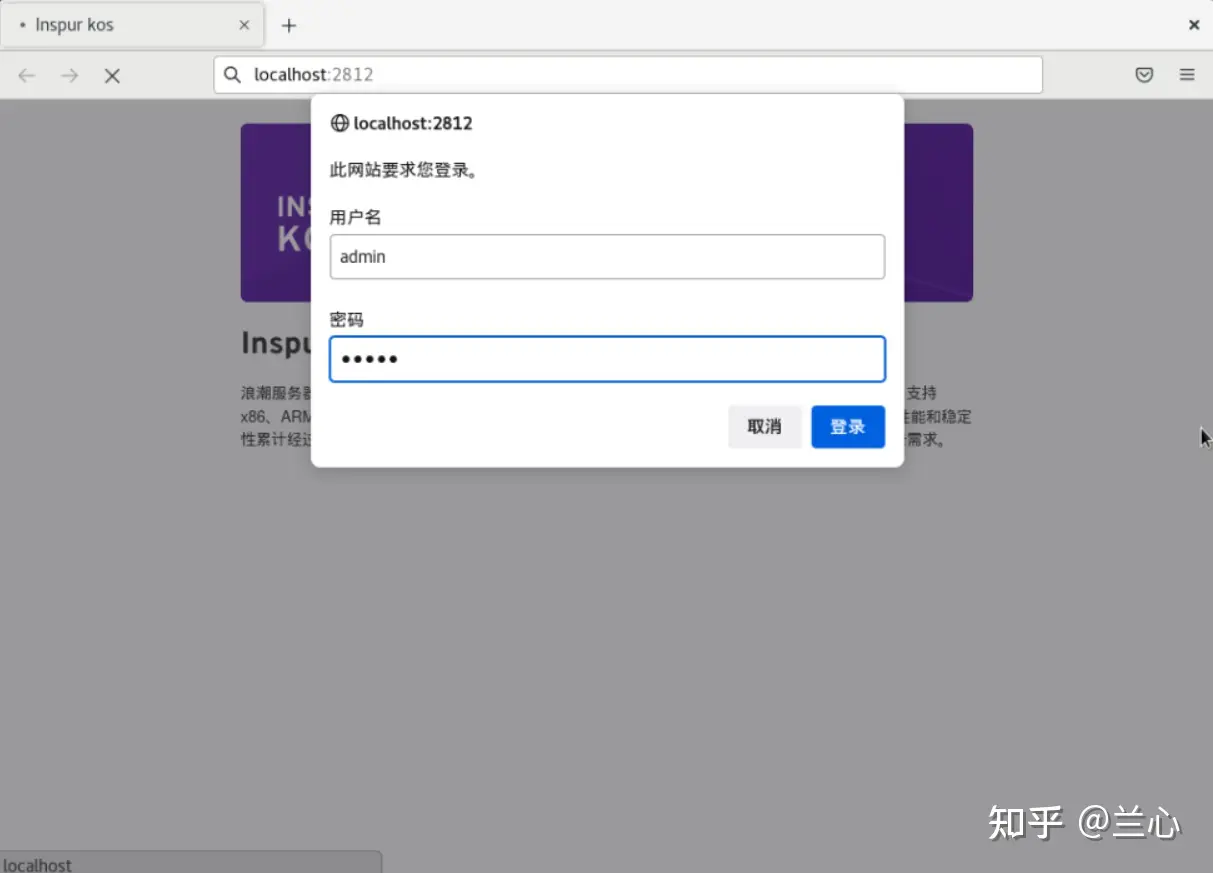Click the search magnifier in the address bar
Screen dimensions: 1213x873
coord(232,74)
